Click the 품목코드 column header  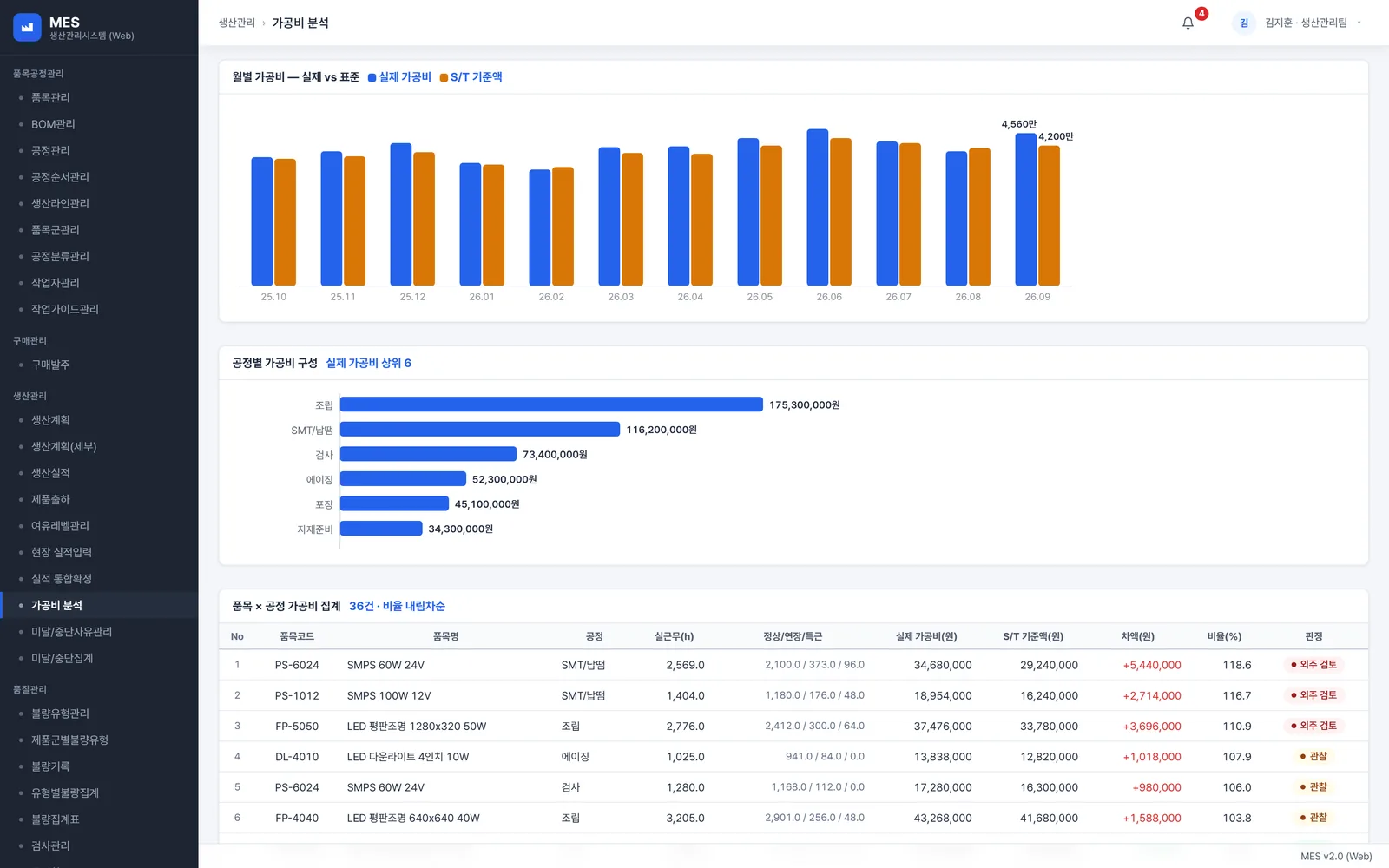[x=297, y=636]
